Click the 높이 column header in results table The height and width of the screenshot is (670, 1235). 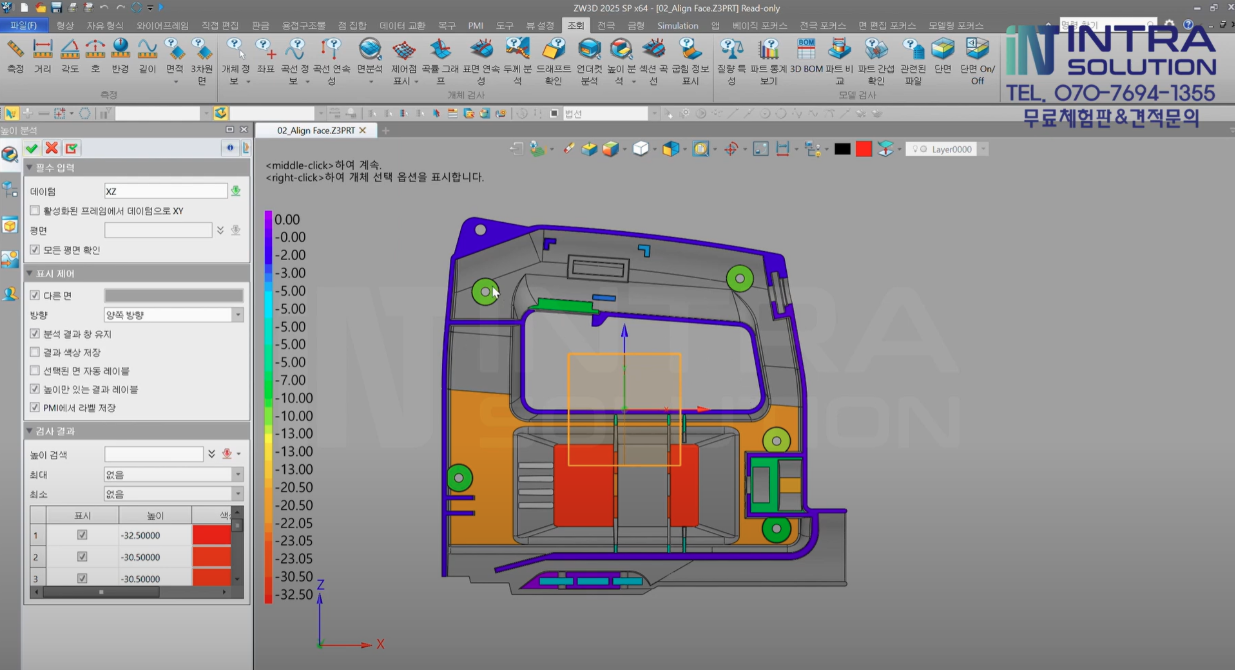pos(155,515)
